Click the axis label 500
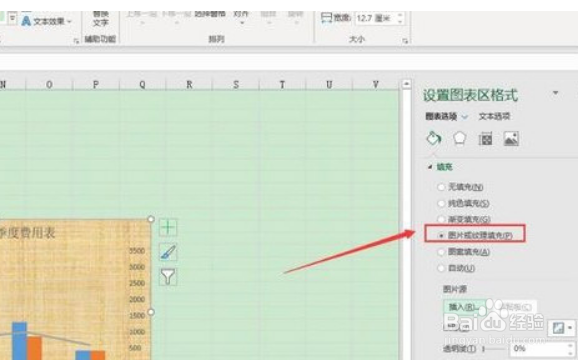 [135, 348]
